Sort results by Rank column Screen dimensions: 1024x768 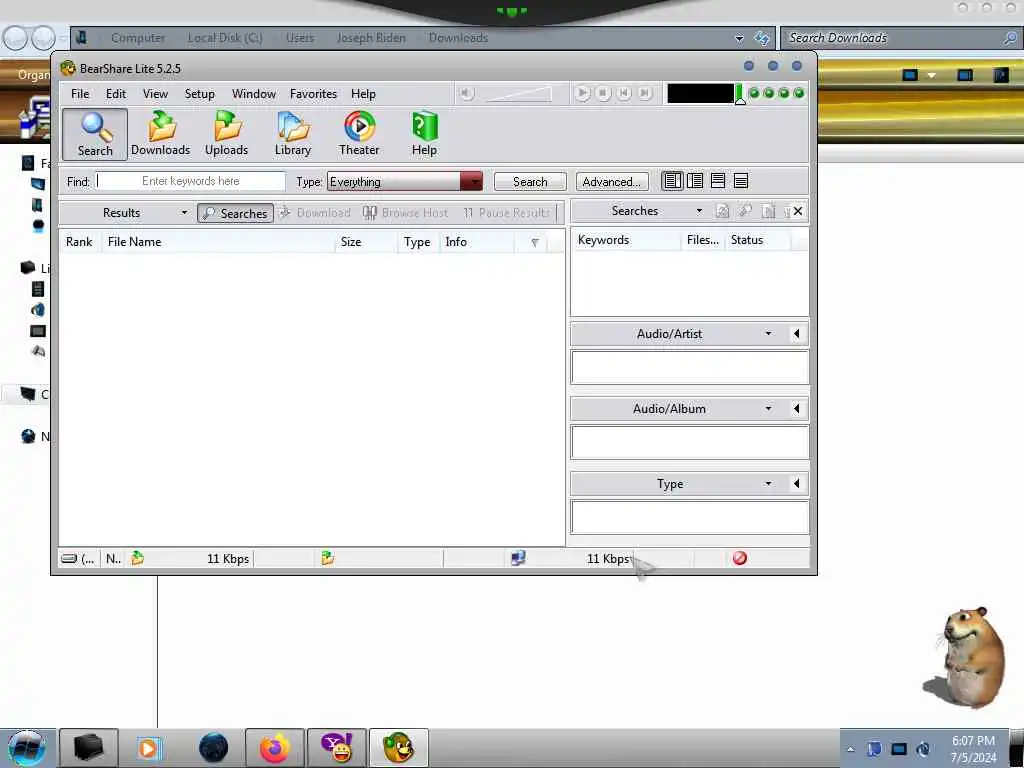tap(80, 242)
